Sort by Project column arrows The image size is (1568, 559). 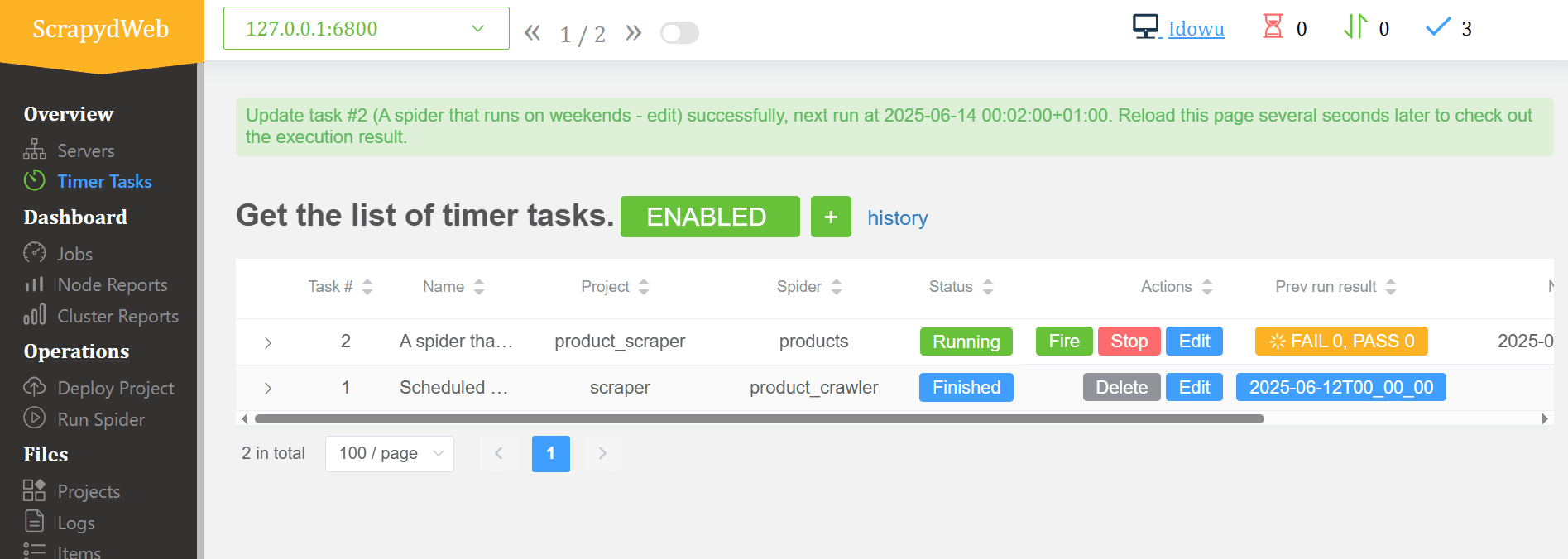pyautogui.click(x=644, y=286)
